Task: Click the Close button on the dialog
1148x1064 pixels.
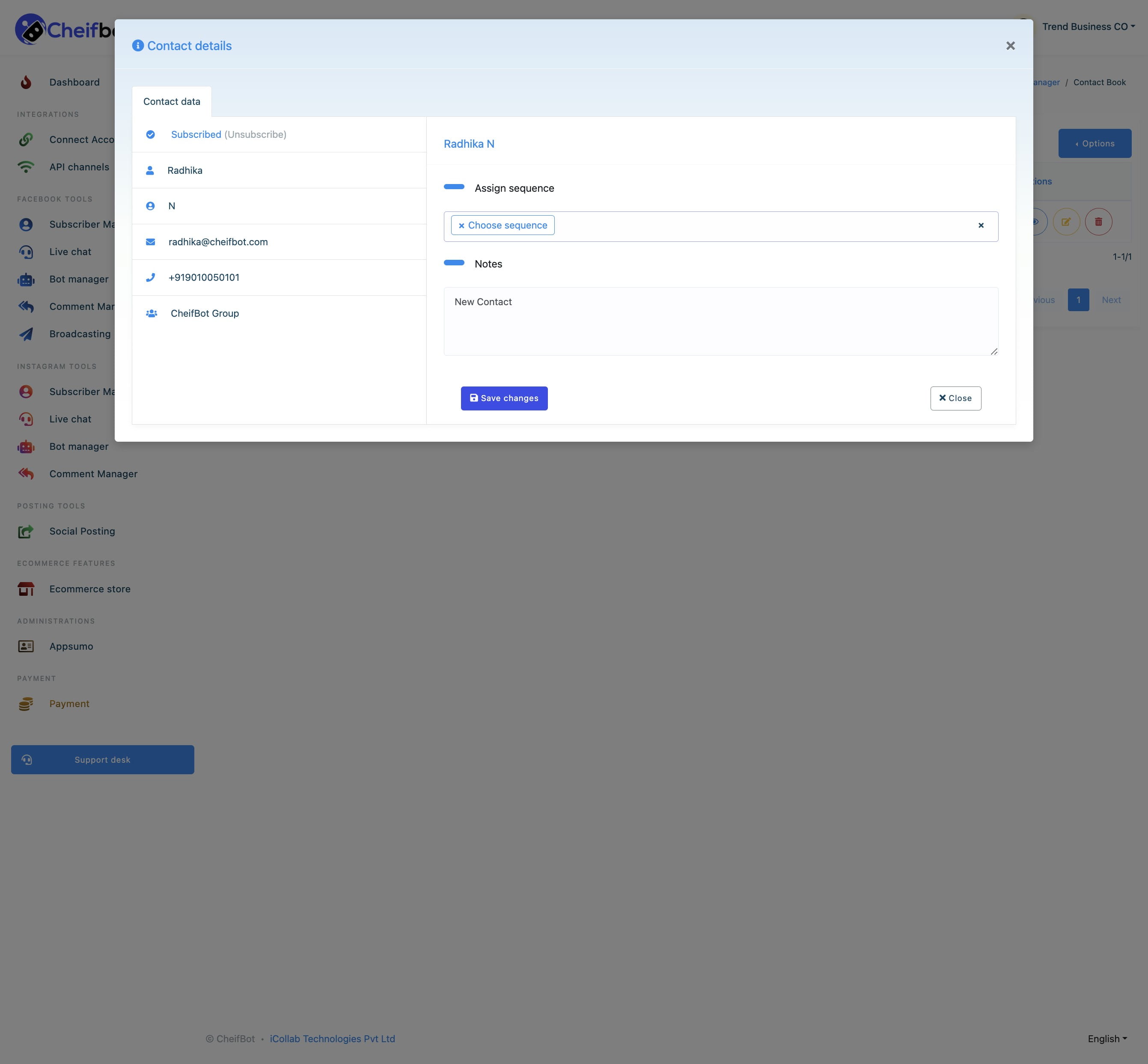Action: (955, 398)
